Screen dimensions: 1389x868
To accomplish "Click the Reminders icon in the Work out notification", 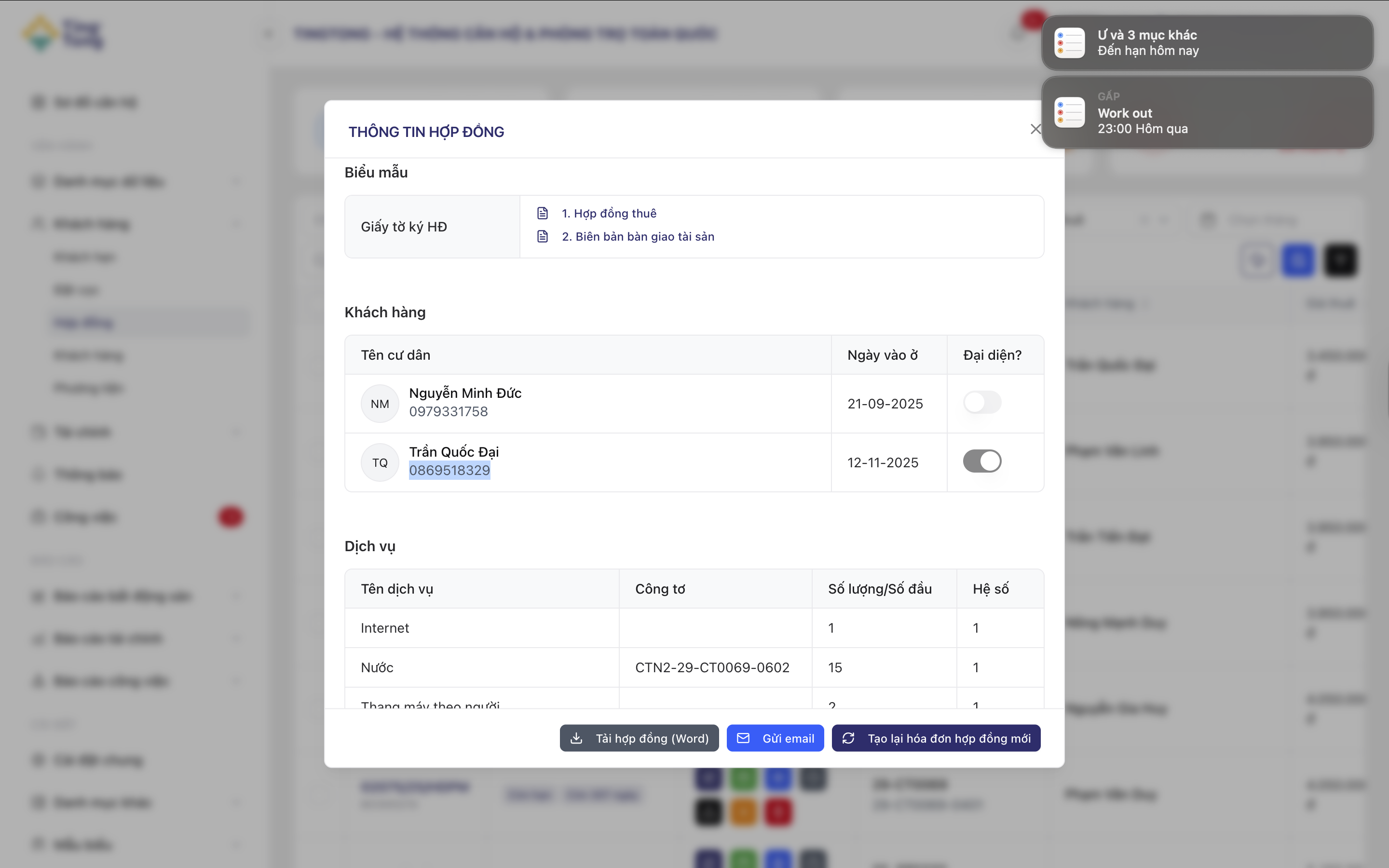I will [x=1069, y=112].
